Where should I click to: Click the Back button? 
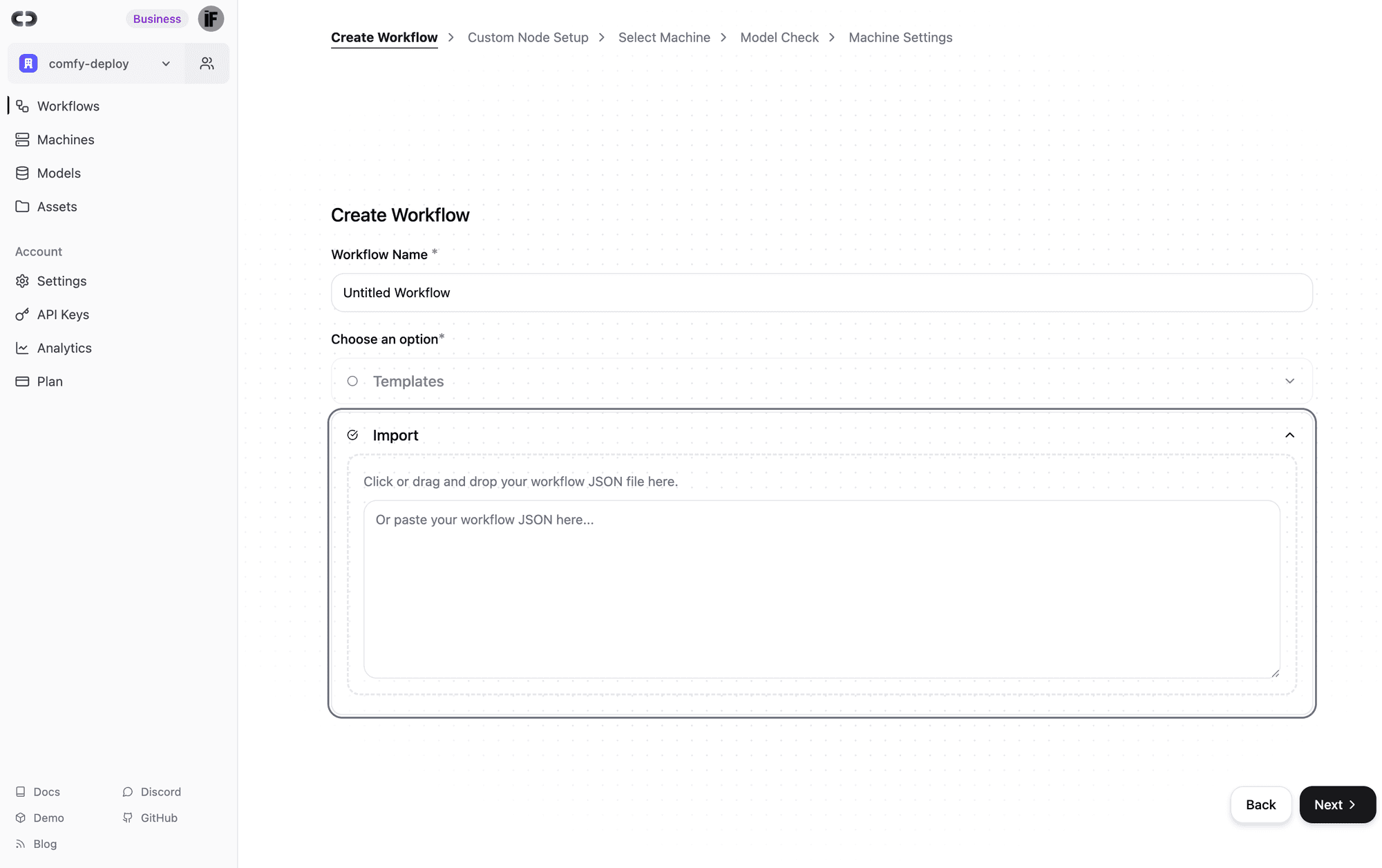(1260, 804)
